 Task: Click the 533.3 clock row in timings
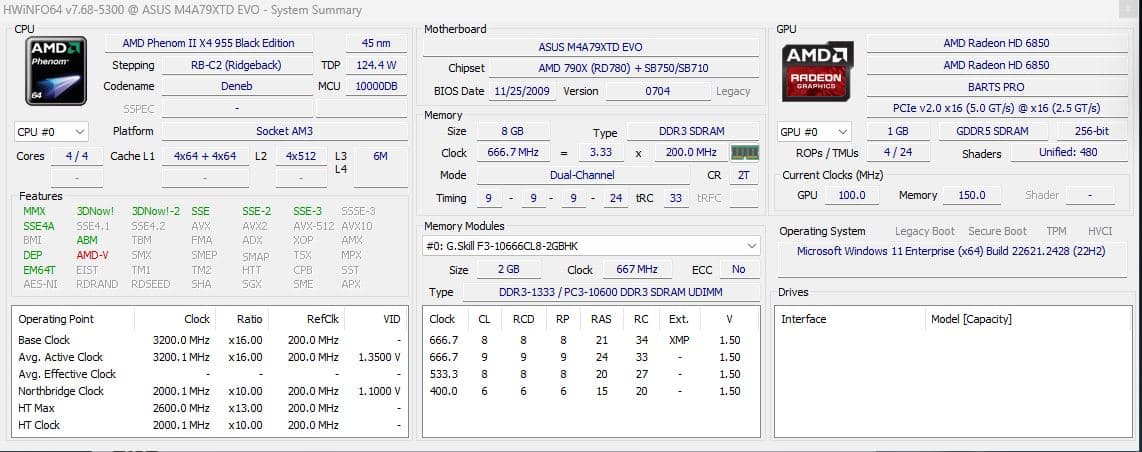[591, 374]
